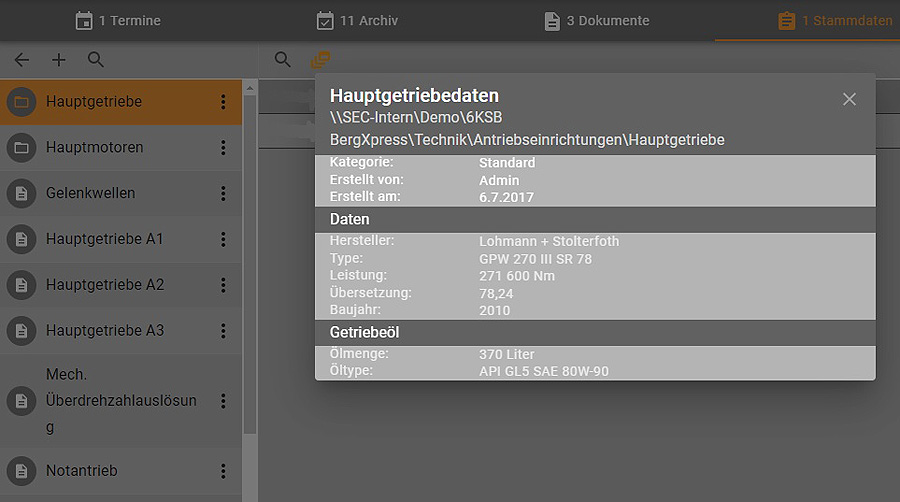Viewport: 900px width, 502px height.
Task: Click the orange stacked-layers icon in toolbar
Action: pyautogui.click(x=320, y=60)
